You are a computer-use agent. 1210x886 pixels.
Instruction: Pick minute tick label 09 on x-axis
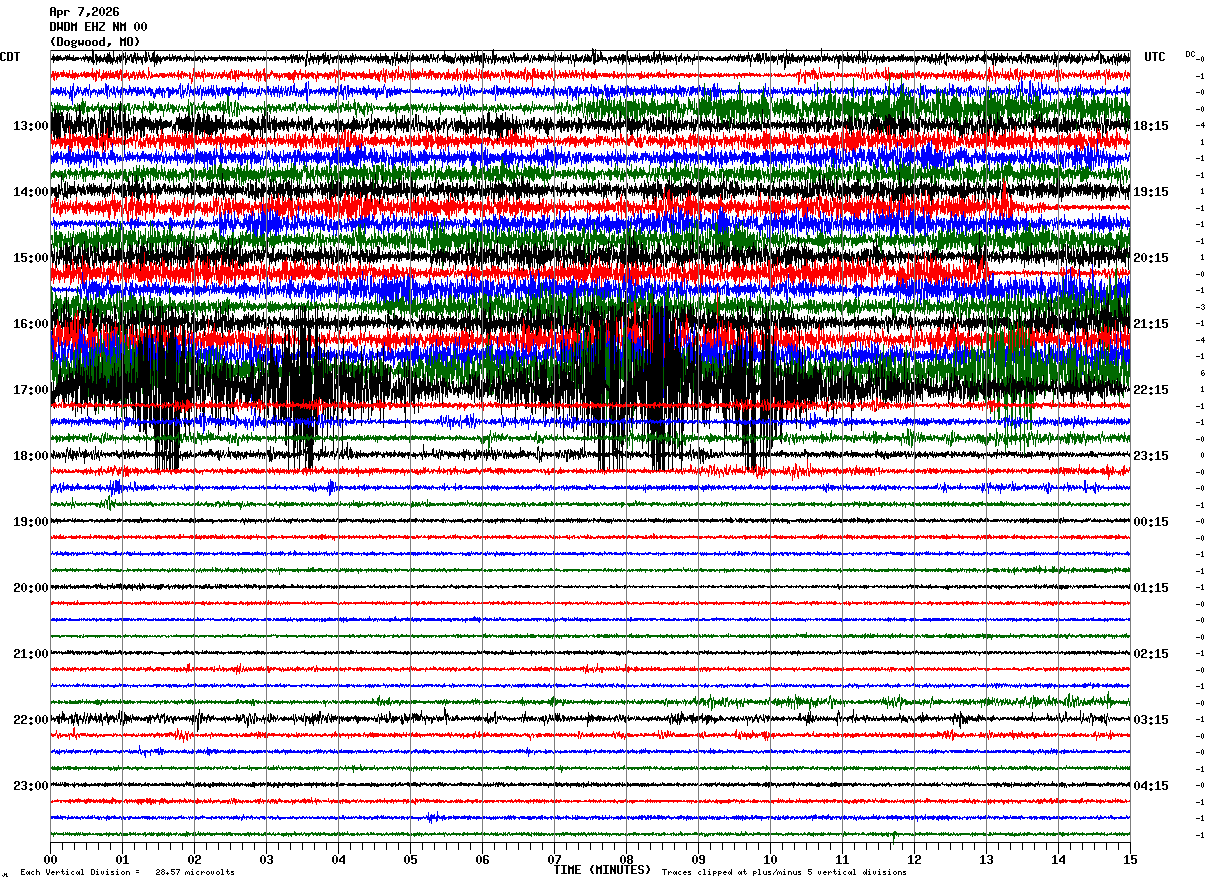coord(698,859)
